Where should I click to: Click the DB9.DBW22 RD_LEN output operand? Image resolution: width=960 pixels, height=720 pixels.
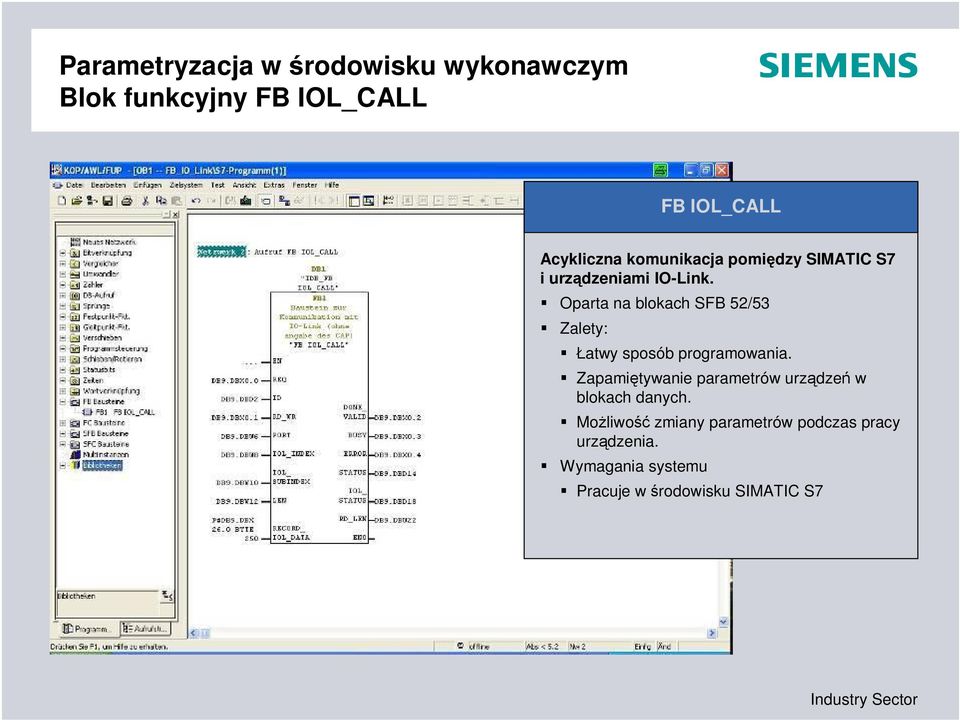coord(396,520)
